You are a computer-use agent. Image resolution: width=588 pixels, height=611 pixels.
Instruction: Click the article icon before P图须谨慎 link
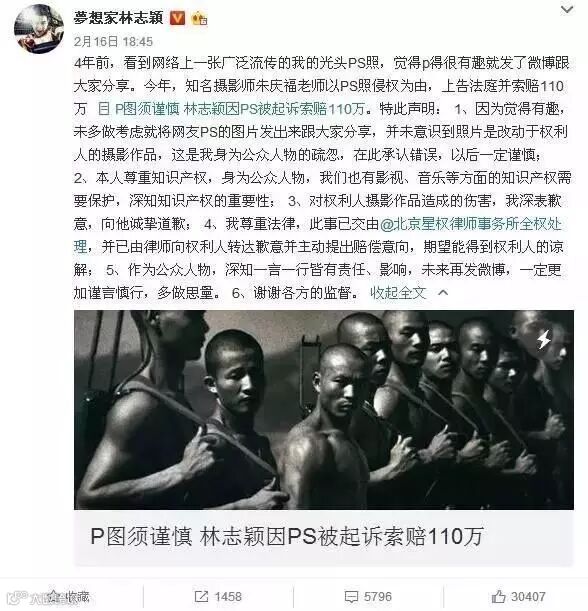pyautogui.click(x=103, y=109)
